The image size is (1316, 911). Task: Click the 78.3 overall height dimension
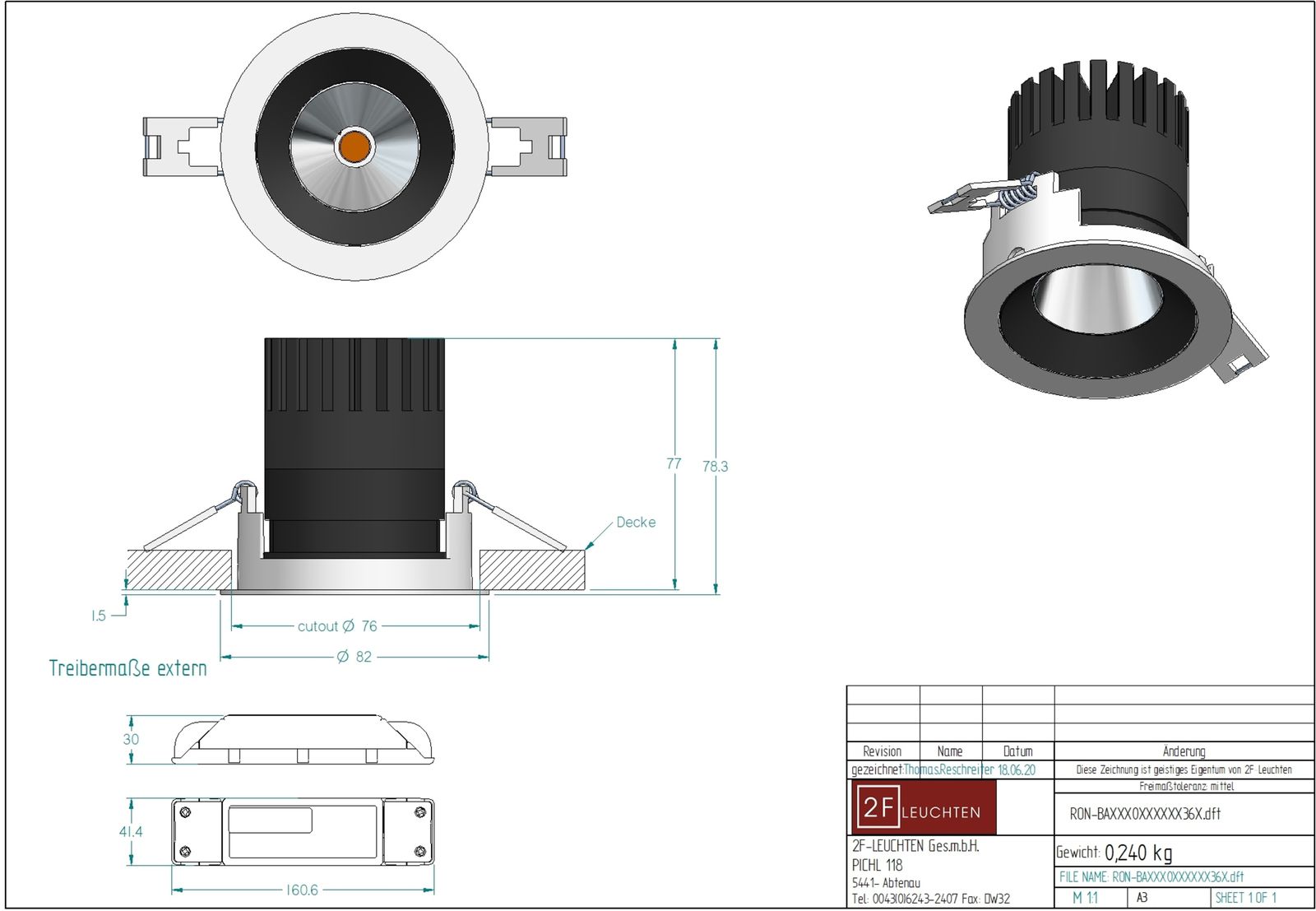(715, 467)
